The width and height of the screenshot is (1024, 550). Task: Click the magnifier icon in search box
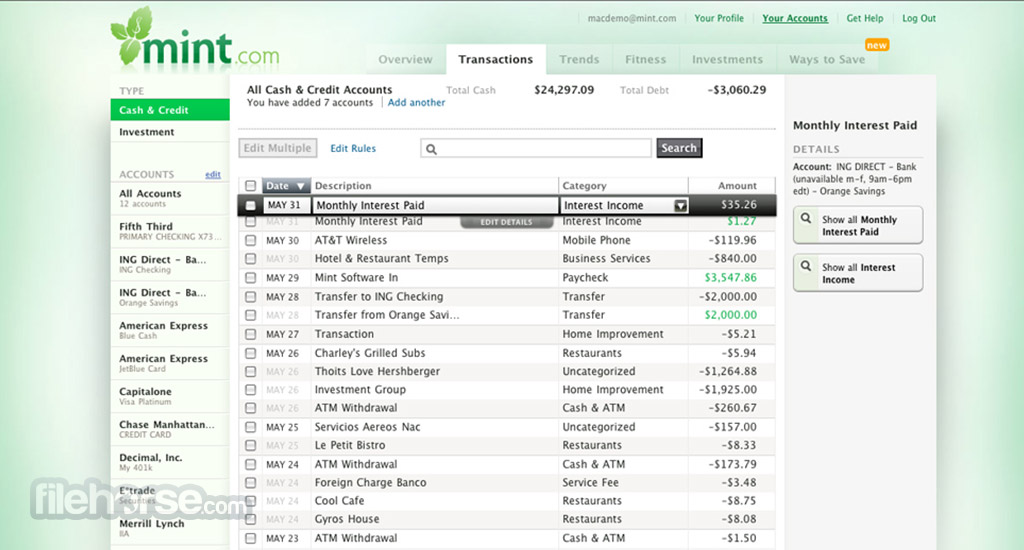pyautogui.click(x=431, y=149)
